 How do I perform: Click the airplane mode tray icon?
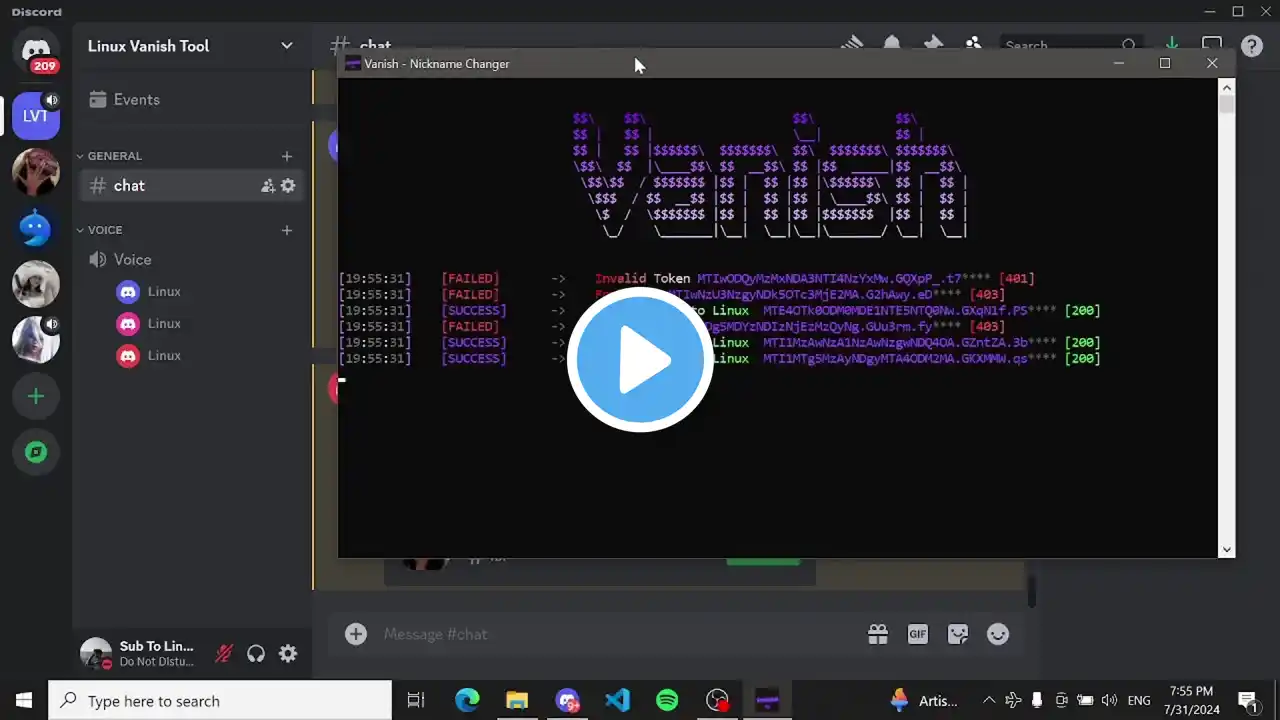coord(1013,700)
